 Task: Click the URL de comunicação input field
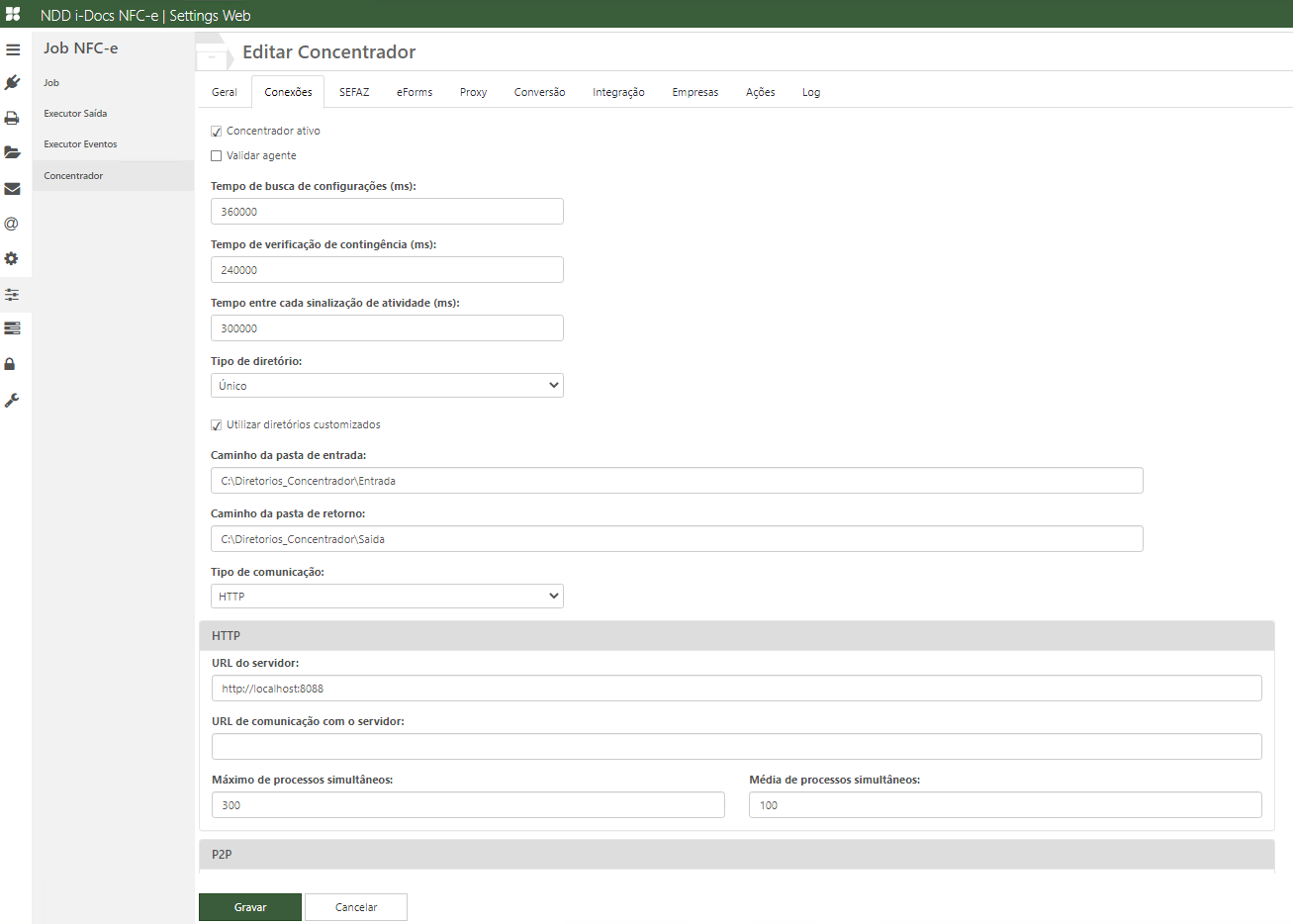[736, 746]
